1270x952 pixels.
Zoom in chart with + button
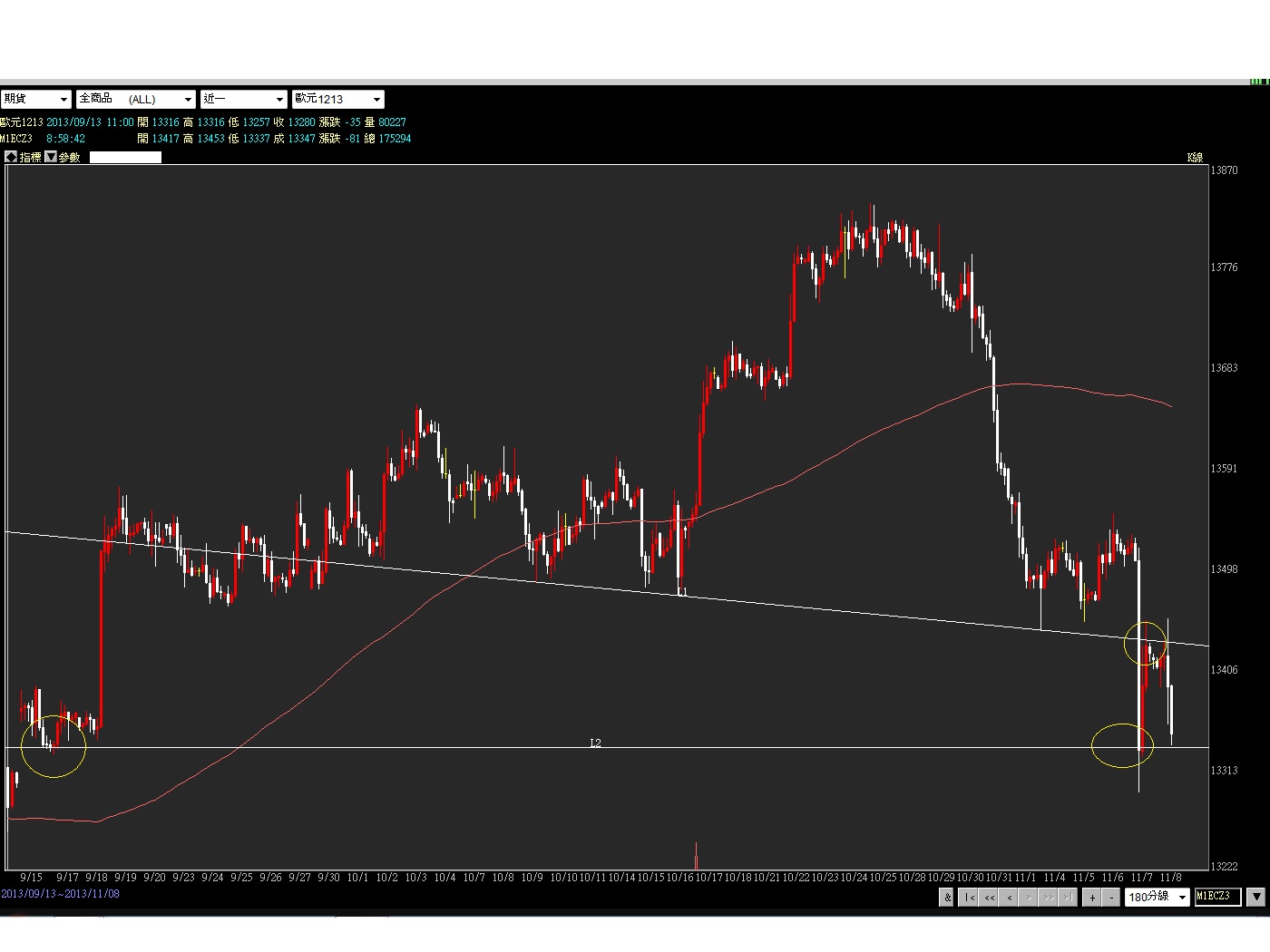pos(1092,897)
